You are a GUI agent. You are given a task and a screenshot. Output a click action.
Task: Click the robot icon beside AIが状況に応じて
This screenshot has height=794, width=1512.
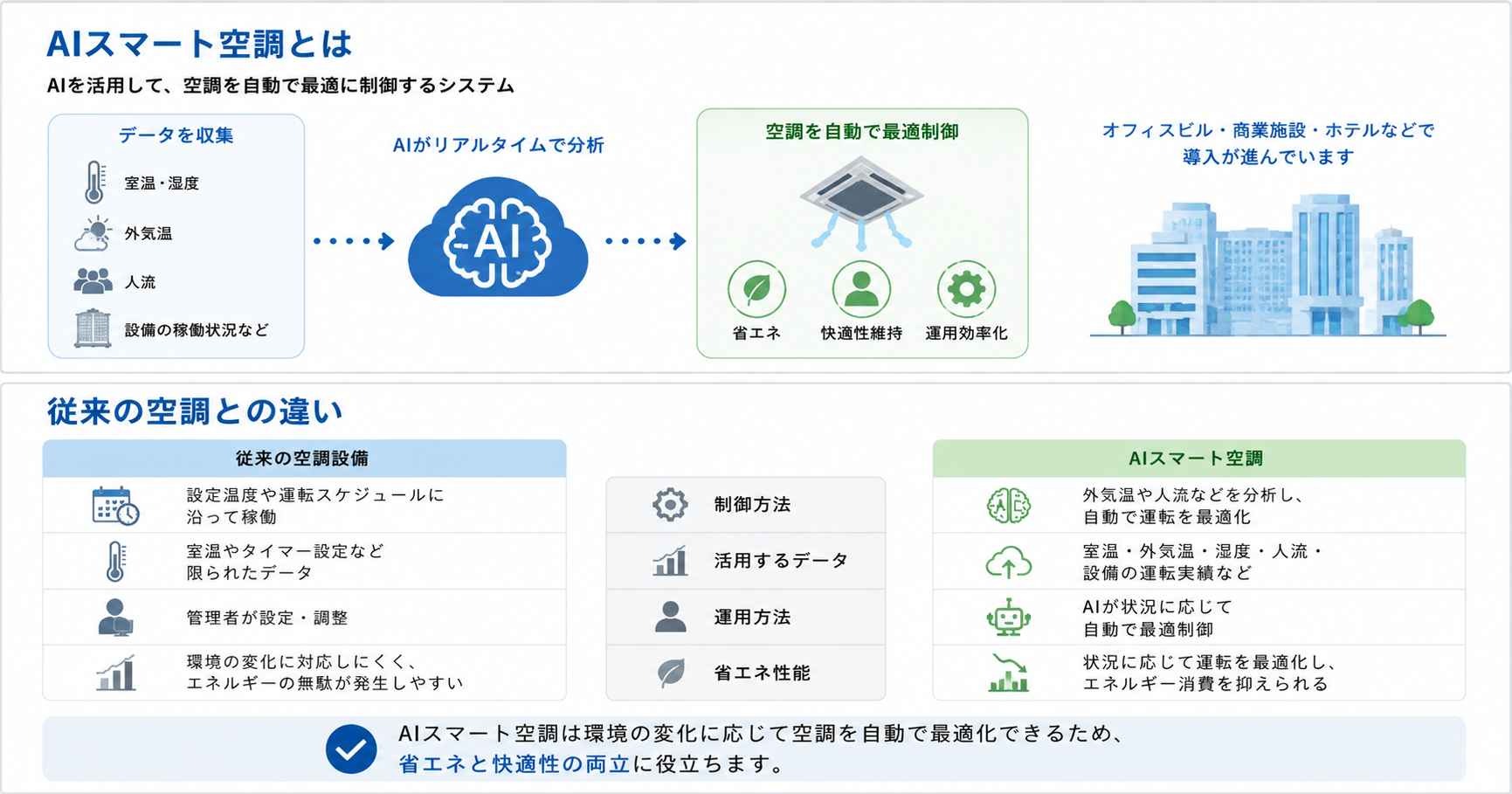coord(1008,617)
